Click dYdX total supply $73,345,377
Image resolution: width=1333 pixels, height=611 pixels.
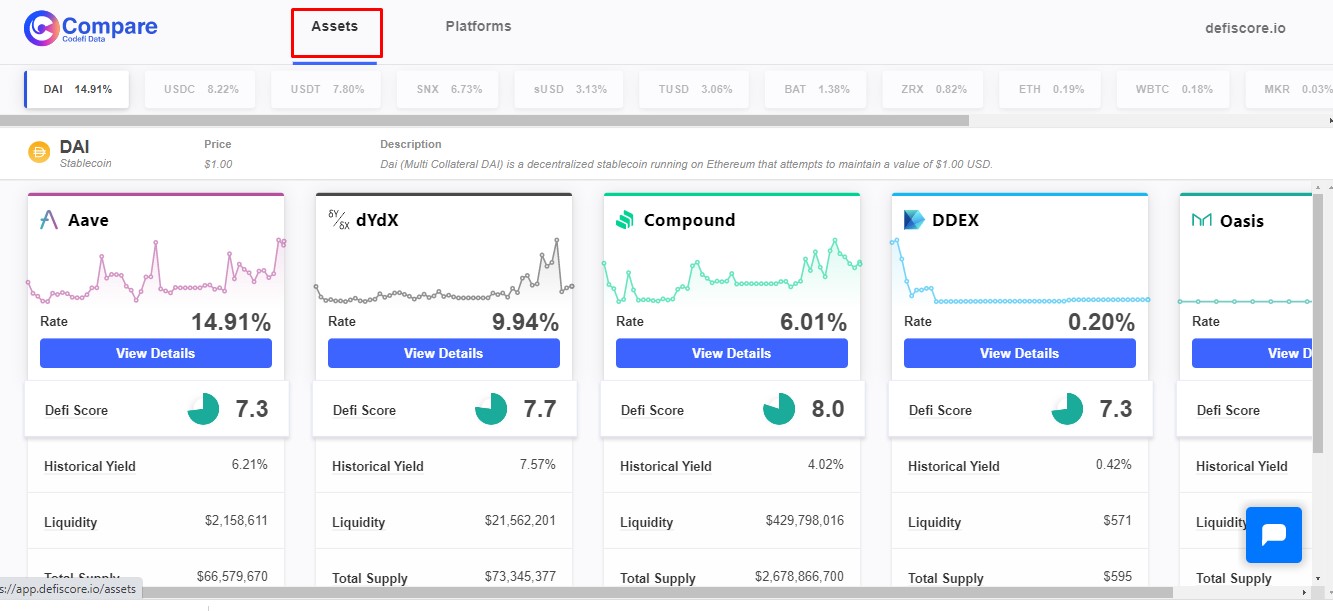(520, 576)
